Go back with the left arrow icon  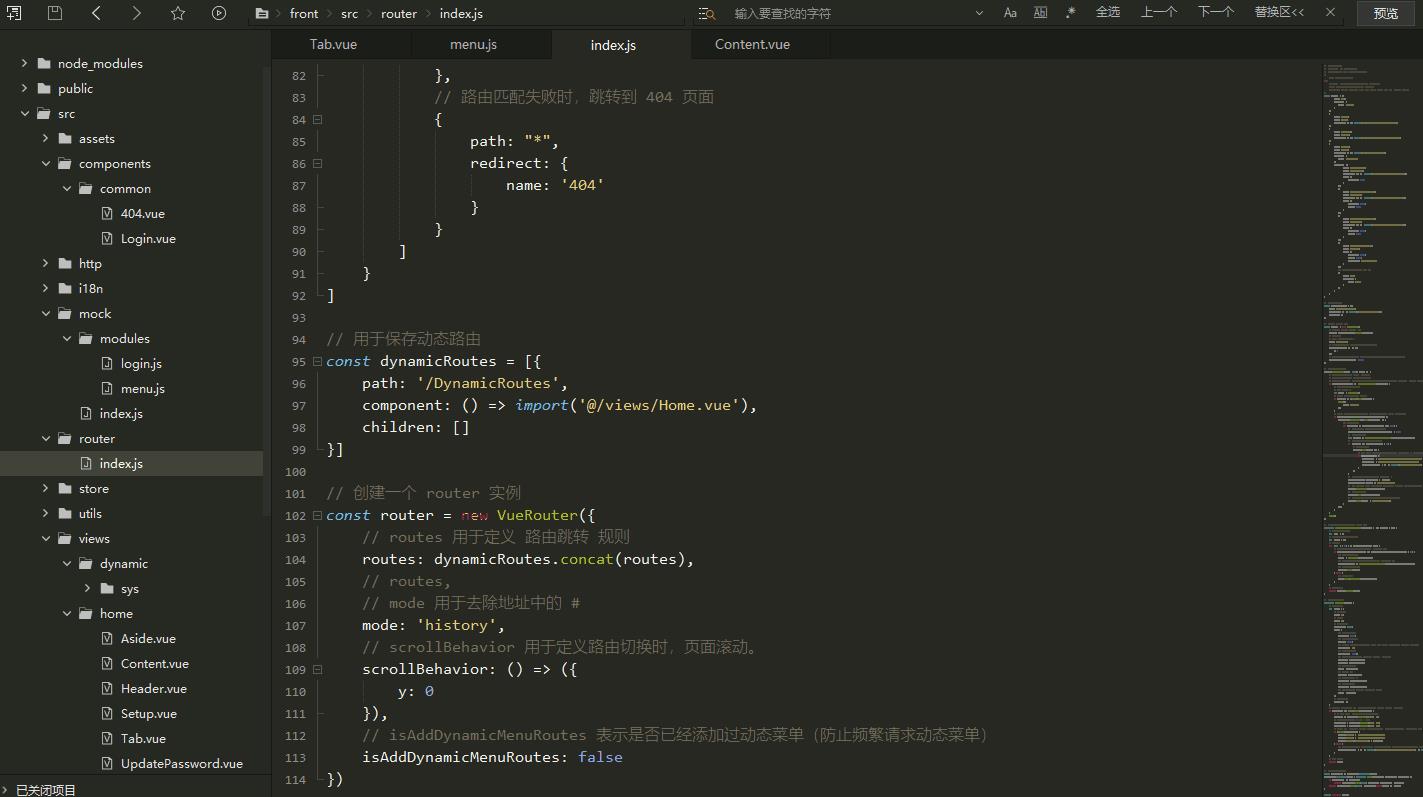(x=96, y=13)
